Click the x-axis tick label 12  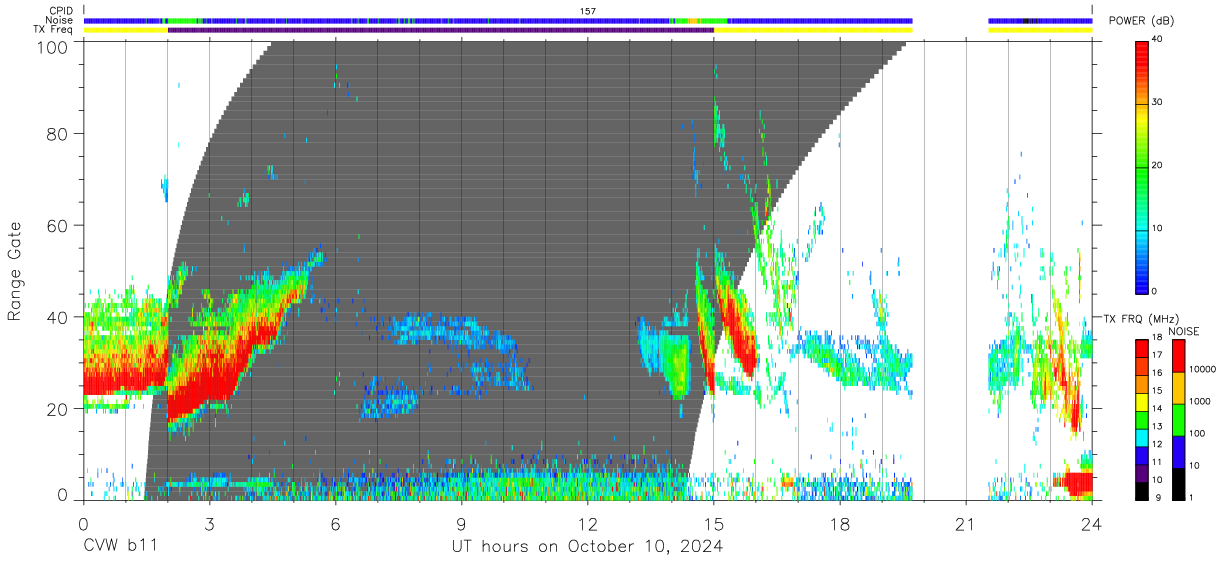click(587, 523)
